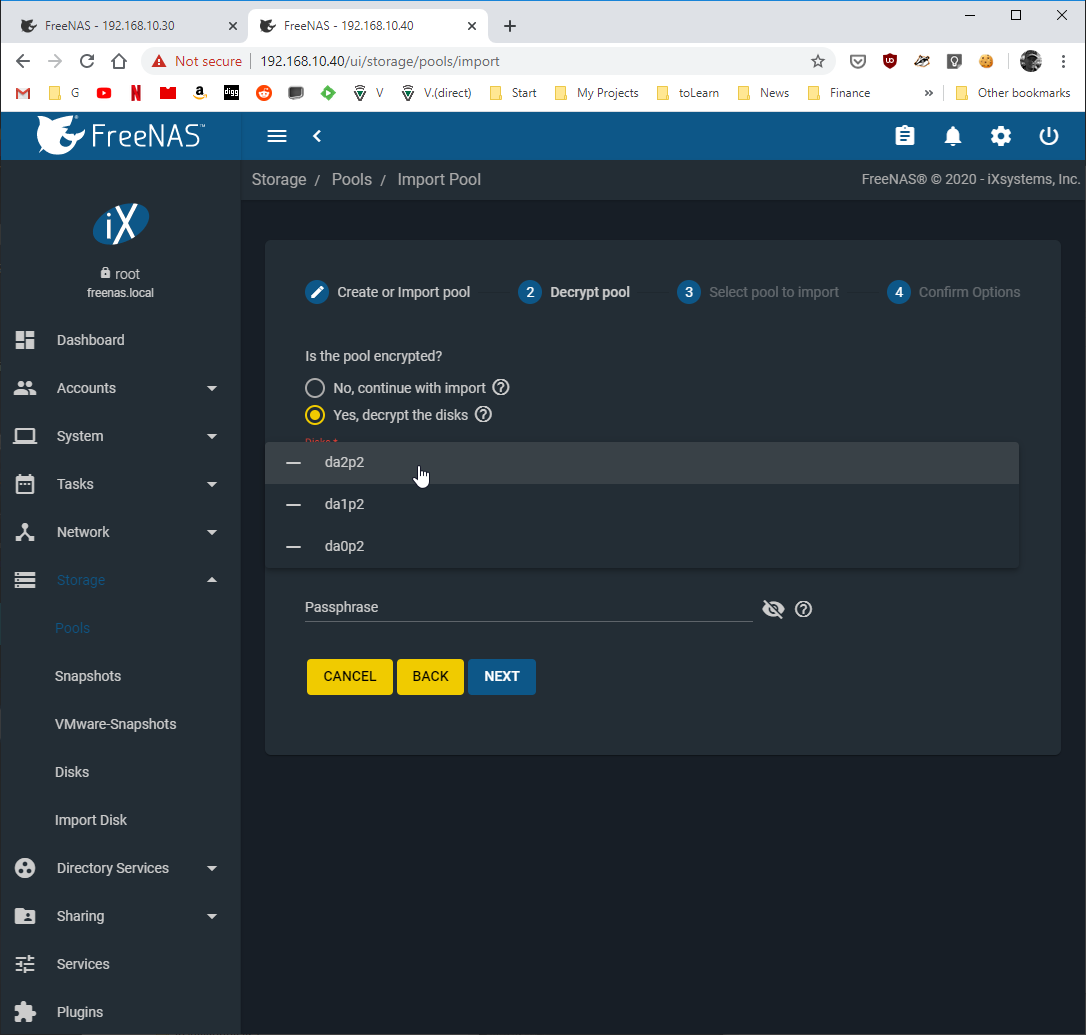Open the alerts bell icon

953,136
